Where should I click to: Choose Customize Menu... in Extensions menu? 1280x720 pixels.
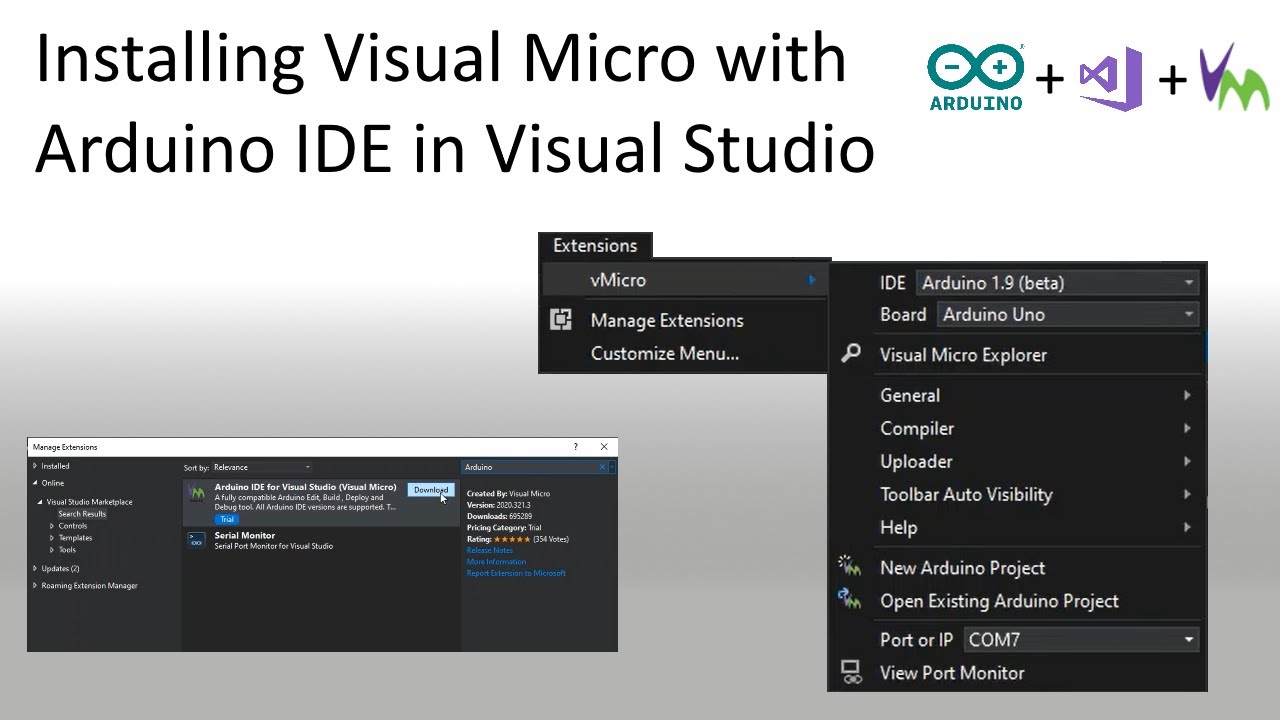pyautogui.click(x=665, y=353)
